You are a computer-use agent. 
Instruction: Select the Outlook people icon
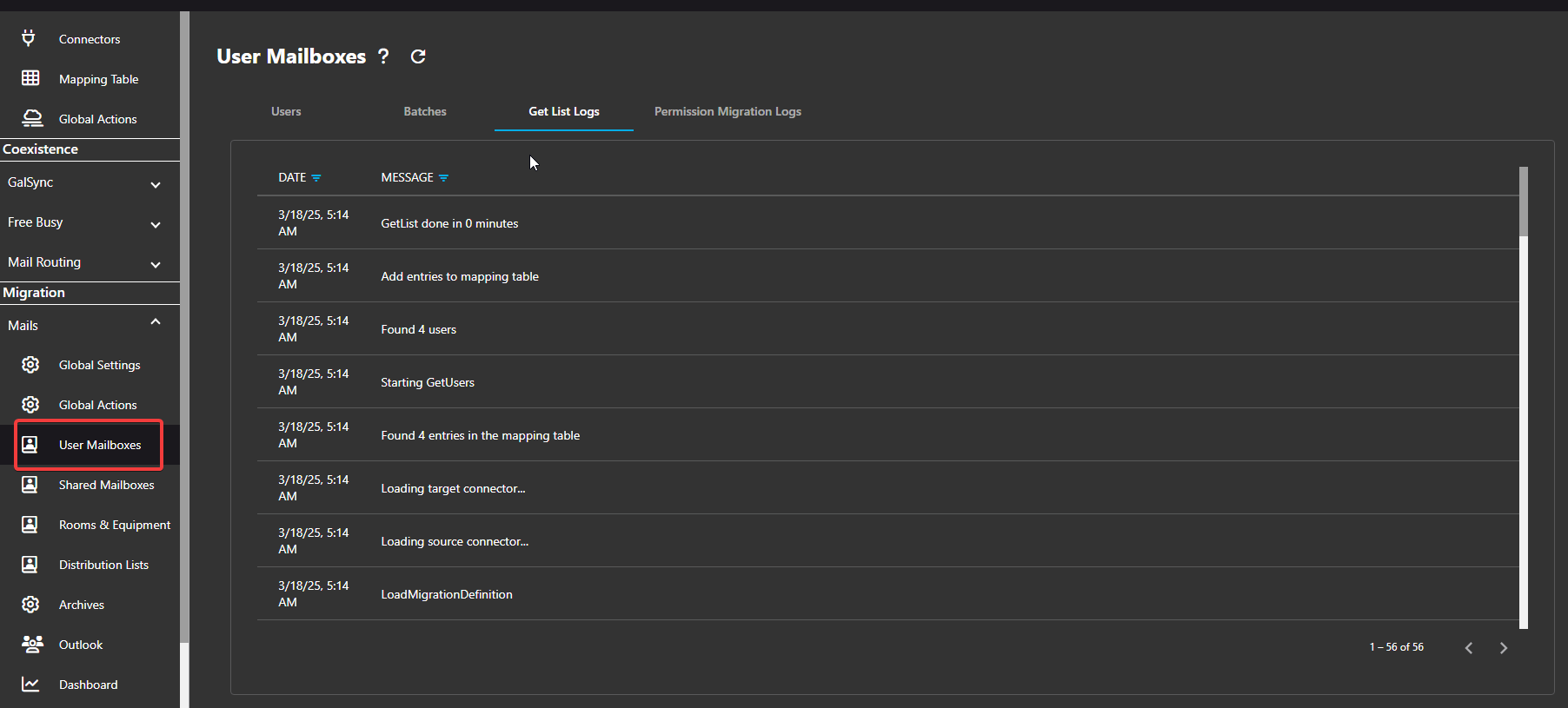pos(32,644)
